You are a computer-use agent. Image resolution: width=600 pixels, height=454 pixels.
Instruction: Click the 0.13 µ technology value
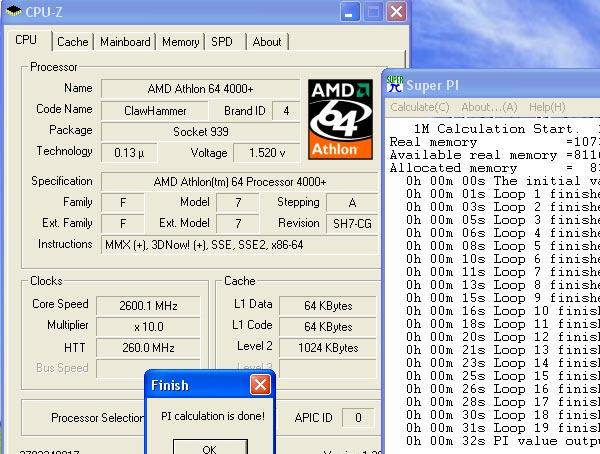point(129,153)
